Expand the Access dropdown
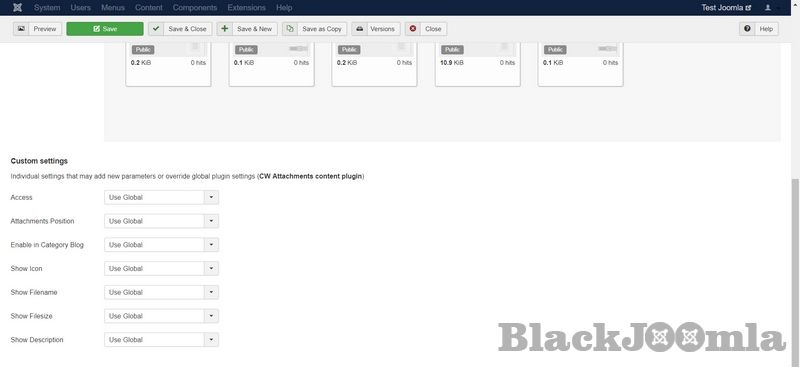The height and width of the screenshot is (367, 800). pyautogui.click(x=161, y=198)
